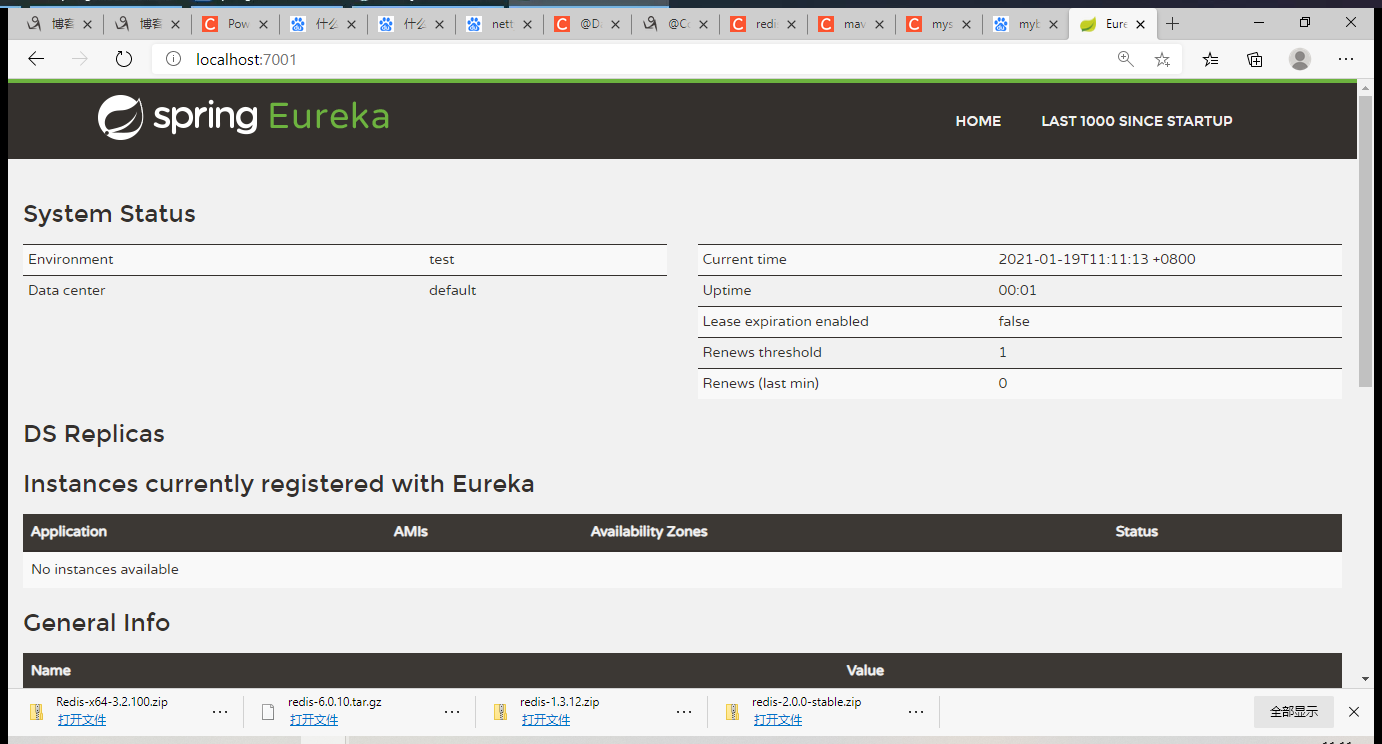
Task: Open LAST 1000 SINCE STARTUP page
Action: click(1137, 121)
